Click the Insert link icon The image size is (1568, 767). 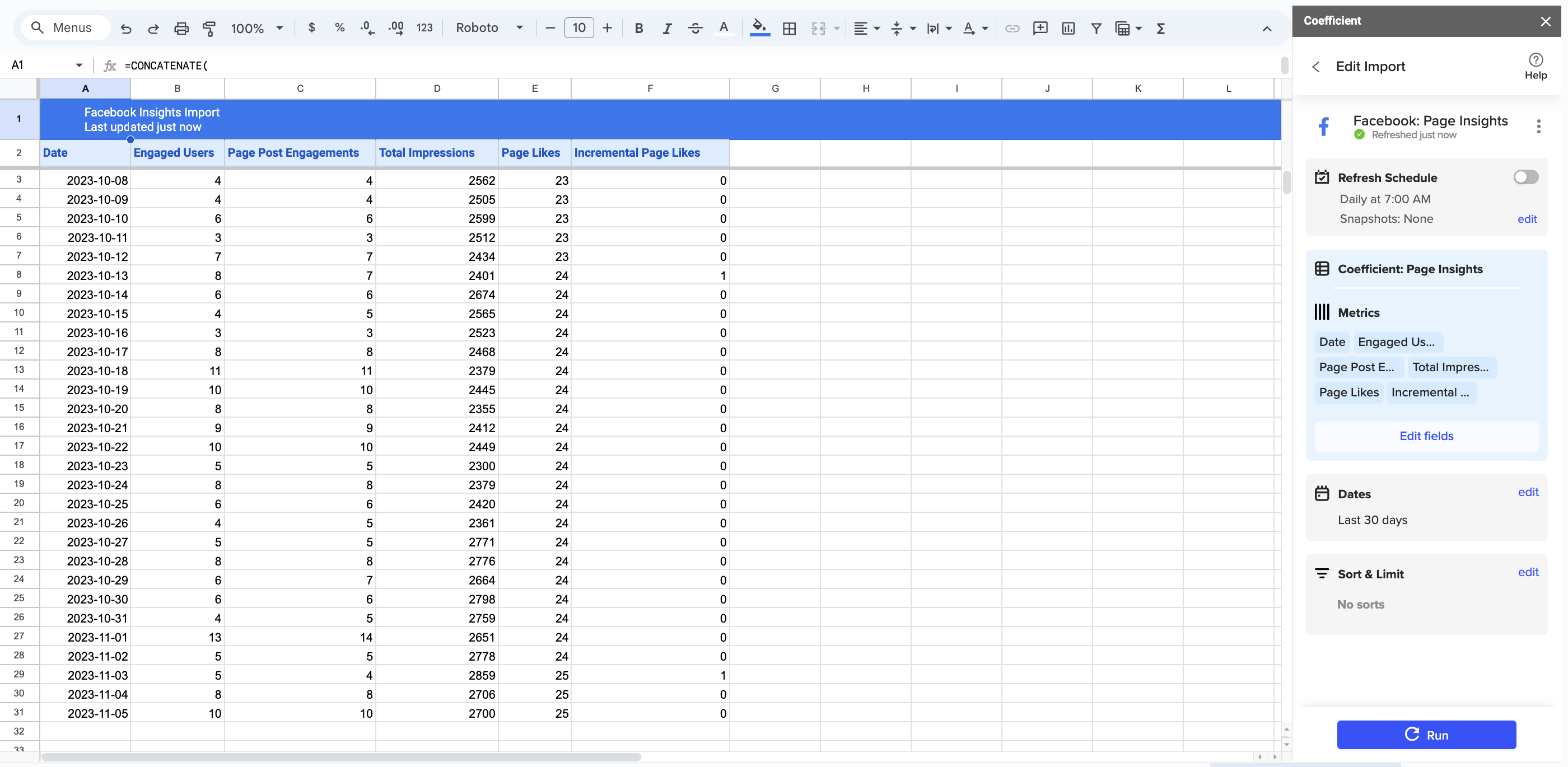(1012, 28)
